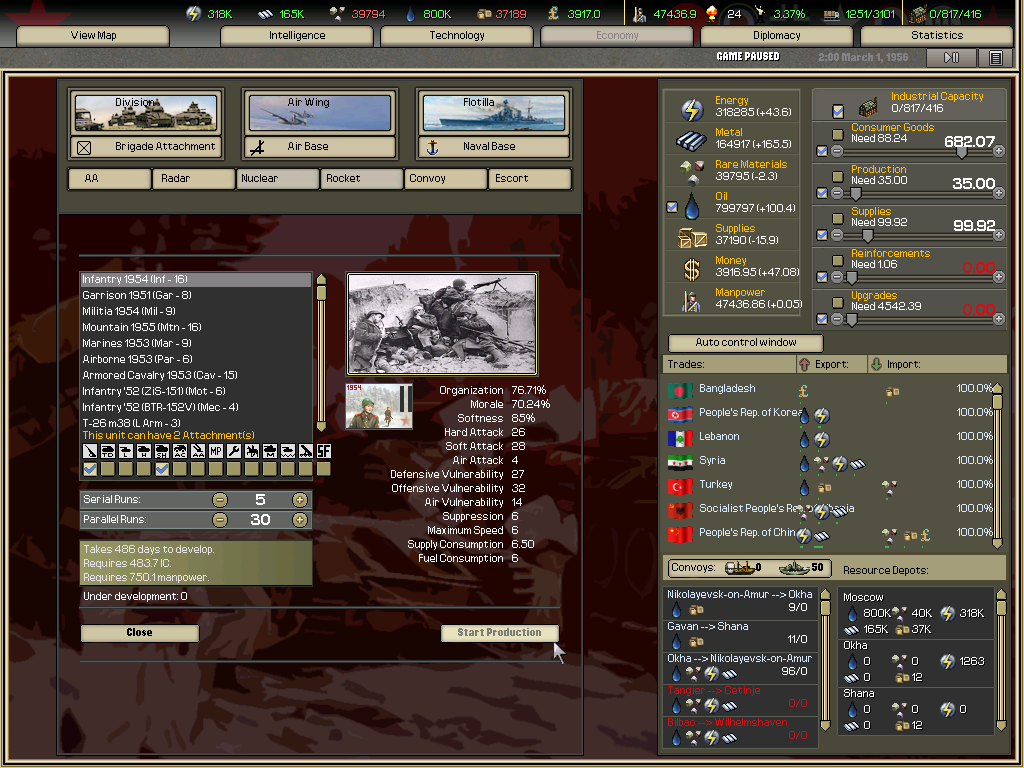Open the game menu list icon
The width and height of the screenshot is (1024, 768).
[x=995, y=58]
